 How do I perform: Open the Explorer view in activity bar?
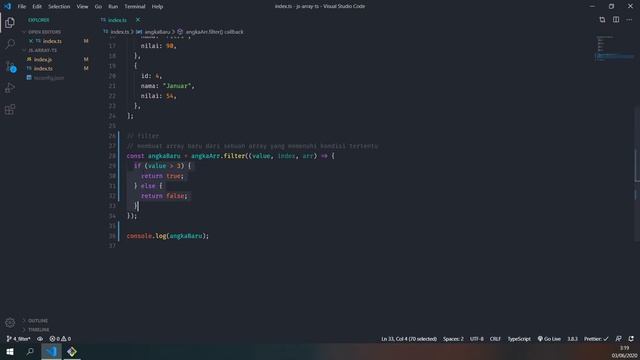(x=10, y=22)
